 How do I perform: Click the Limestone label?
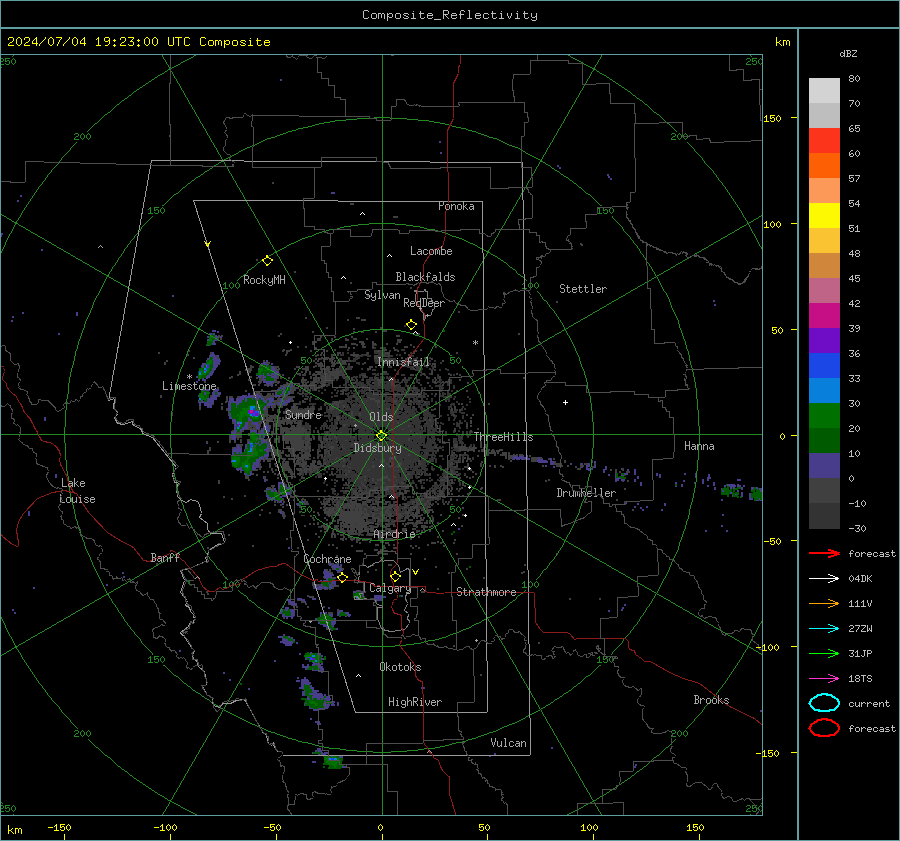189,386
